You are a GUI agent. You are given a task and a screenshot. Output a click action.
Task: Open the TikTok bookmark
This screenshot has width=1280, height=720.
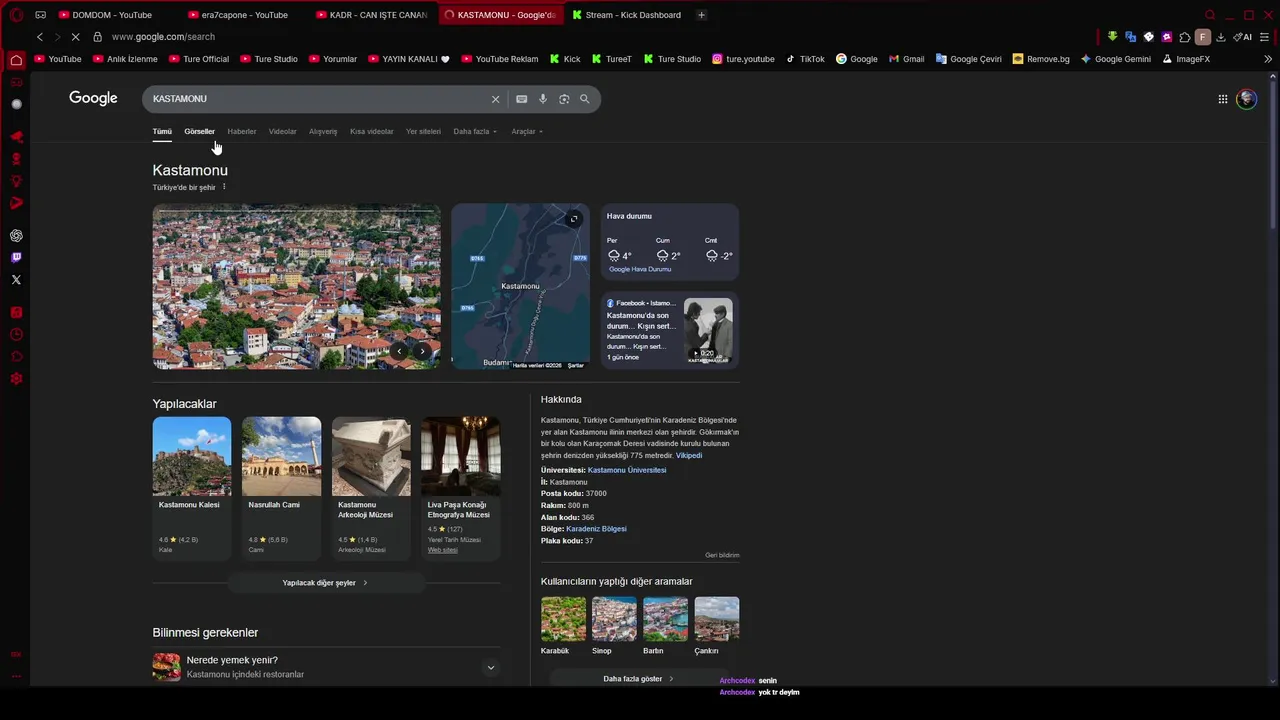tap(804, 59)
